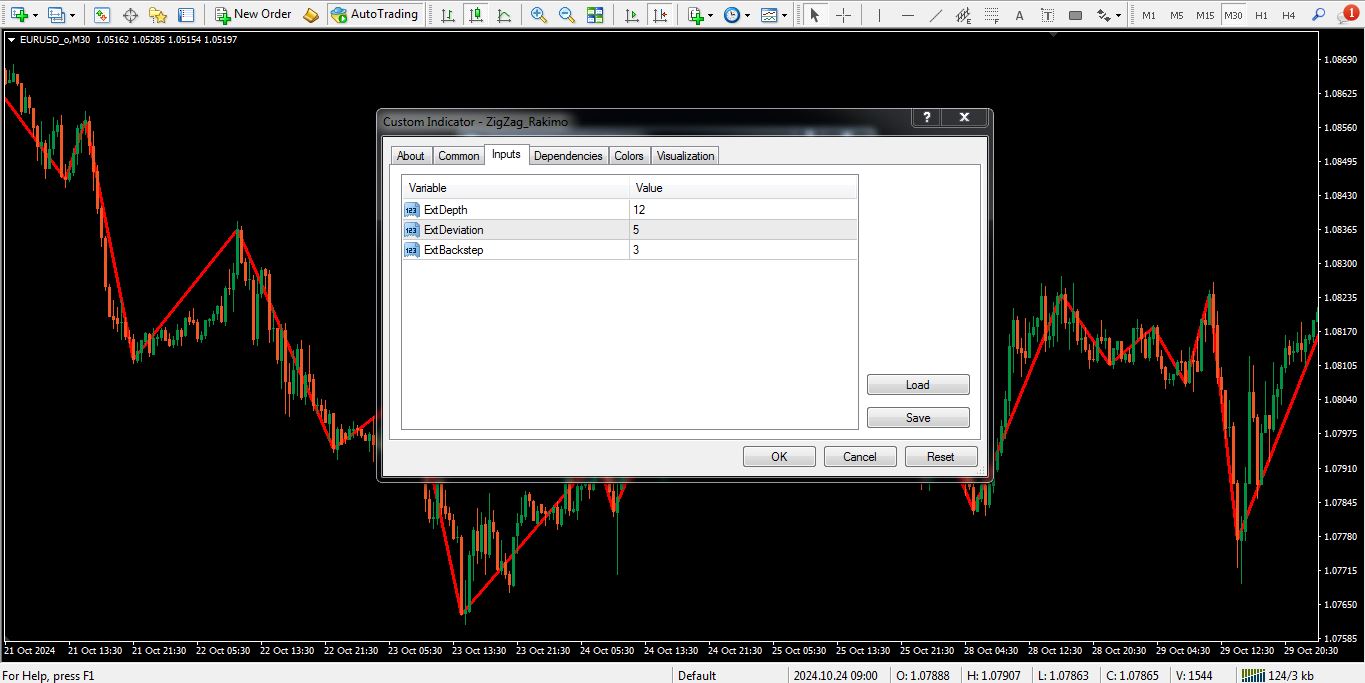Switch timeframe to M5
This screenshot has height=683, width=1365.
(1177, 15)
